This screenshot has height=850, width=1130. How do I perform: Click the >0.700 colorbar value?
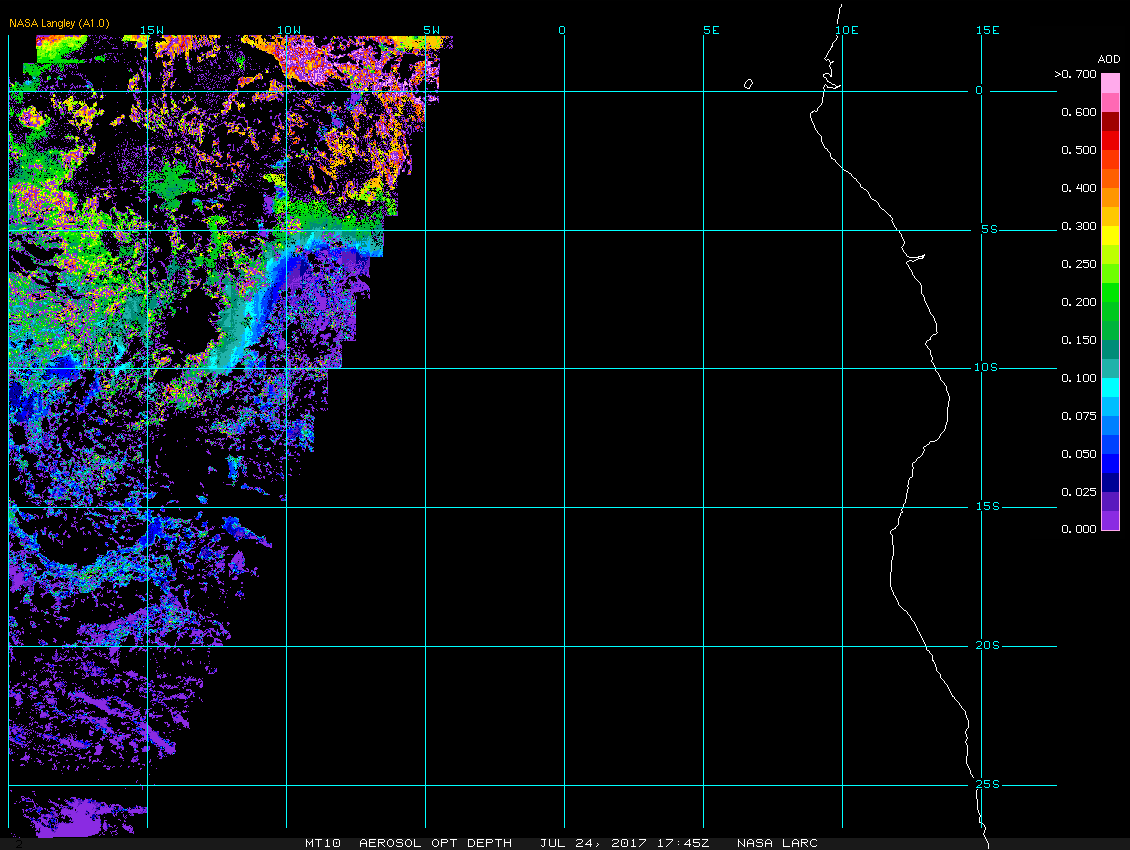[x=1075, y=74]
